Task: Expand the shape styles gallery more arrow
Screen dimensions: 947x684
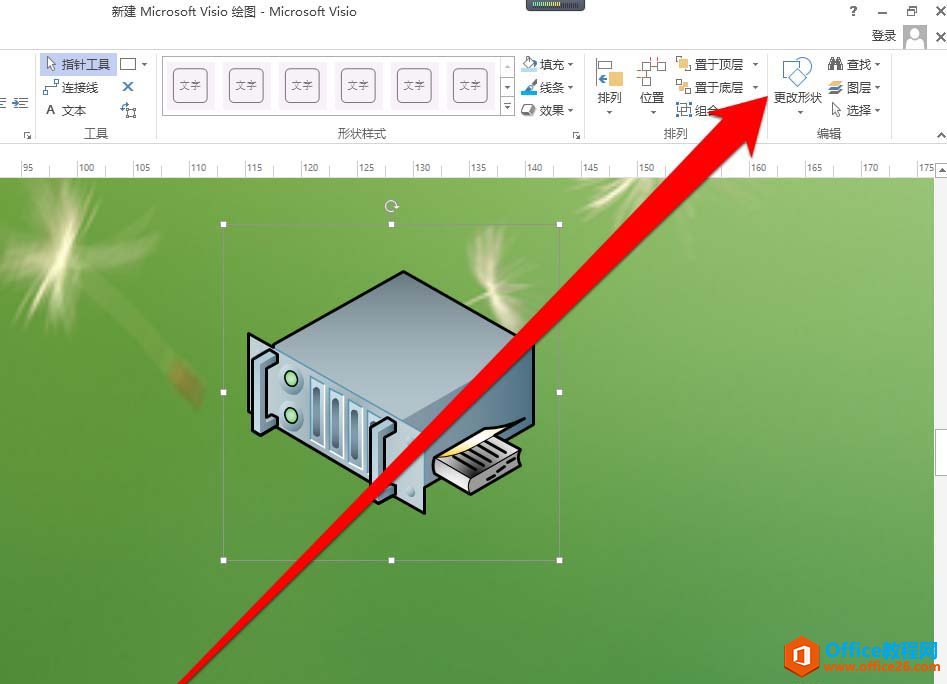Action: point(507,107)
